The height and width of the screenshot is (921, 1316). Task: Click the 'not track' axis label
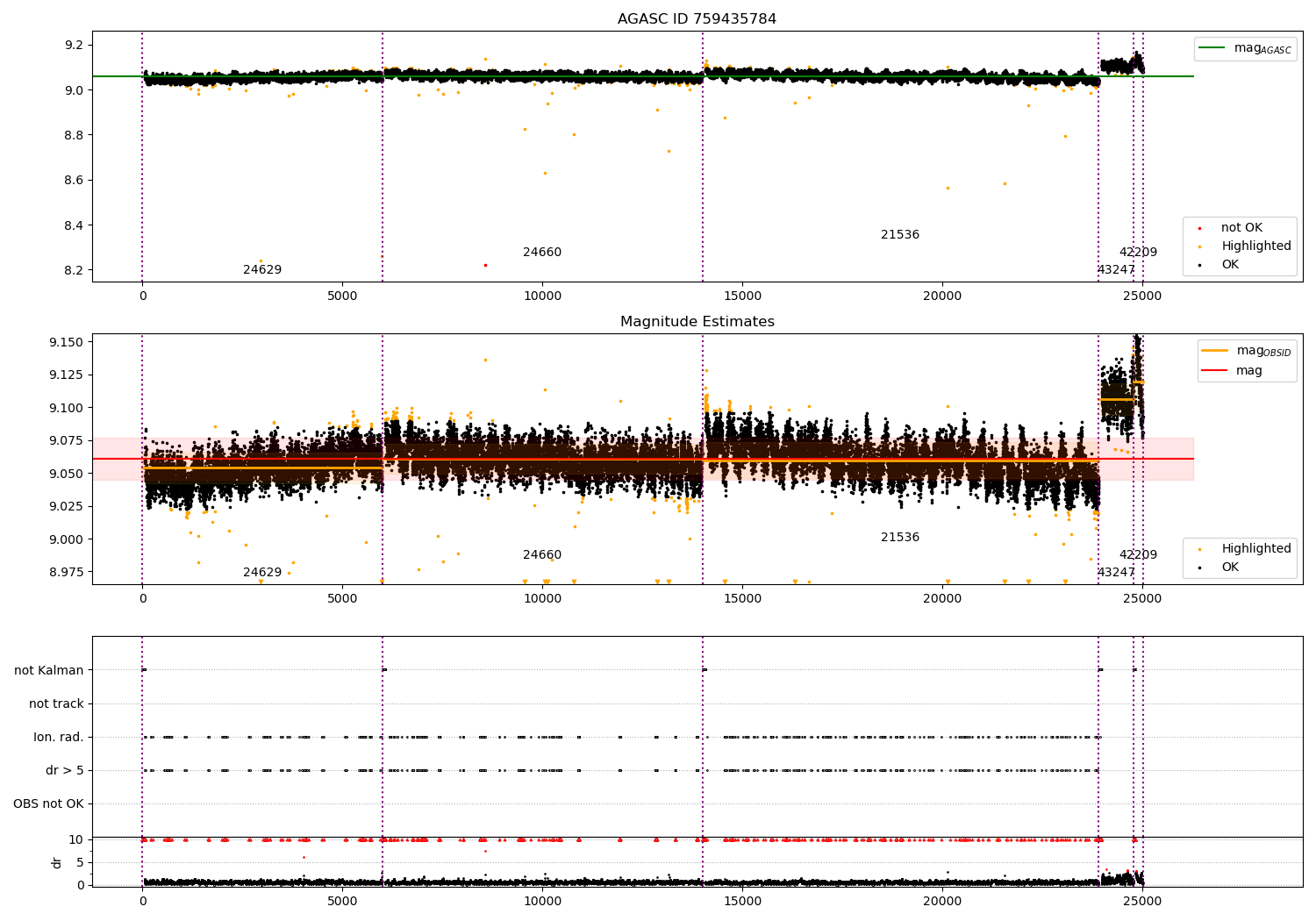56,704
